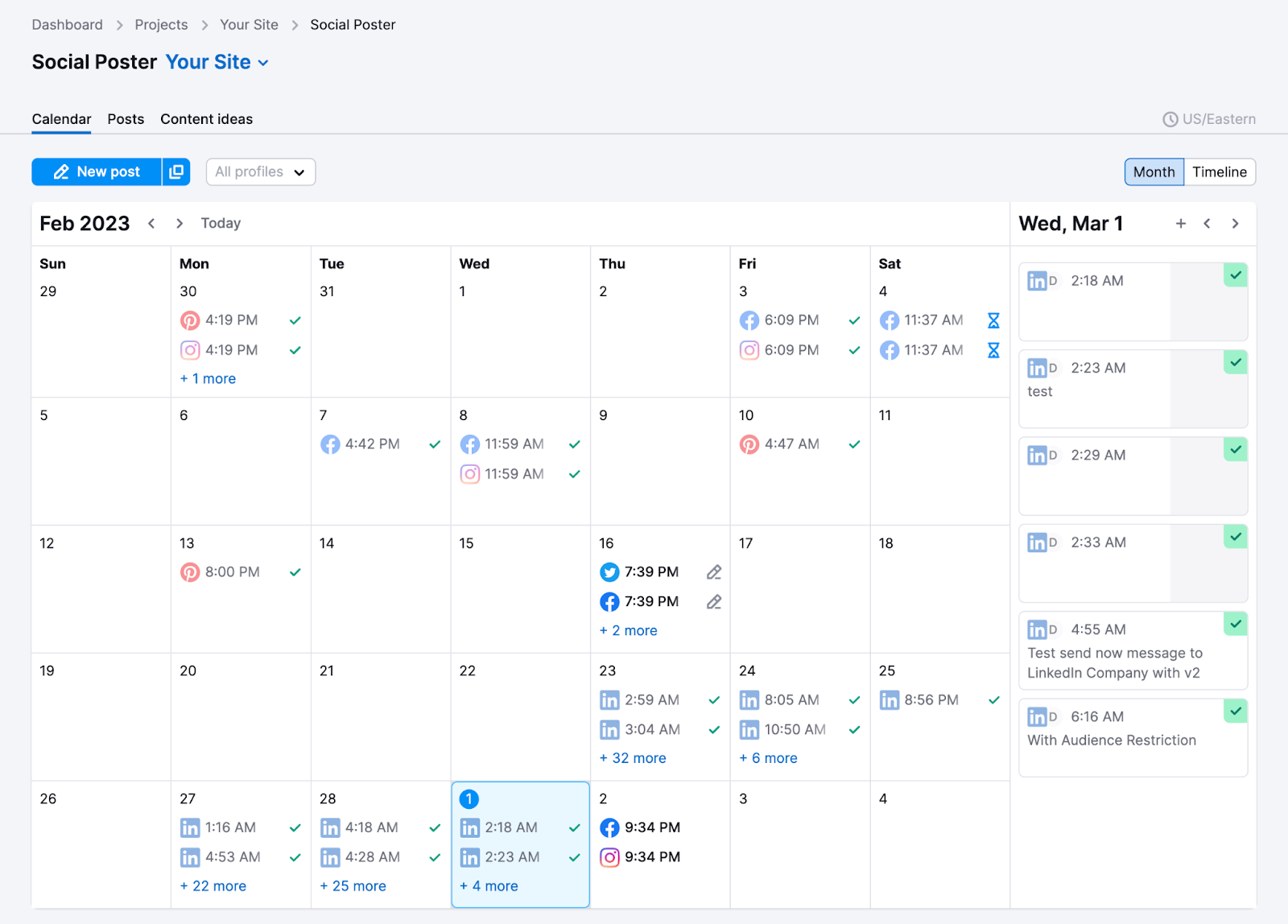Click the next month chevron arrow
Image resolution: width=1288 pixels, height=924 pixels.
pyautogui.click(x=179, y=223)
